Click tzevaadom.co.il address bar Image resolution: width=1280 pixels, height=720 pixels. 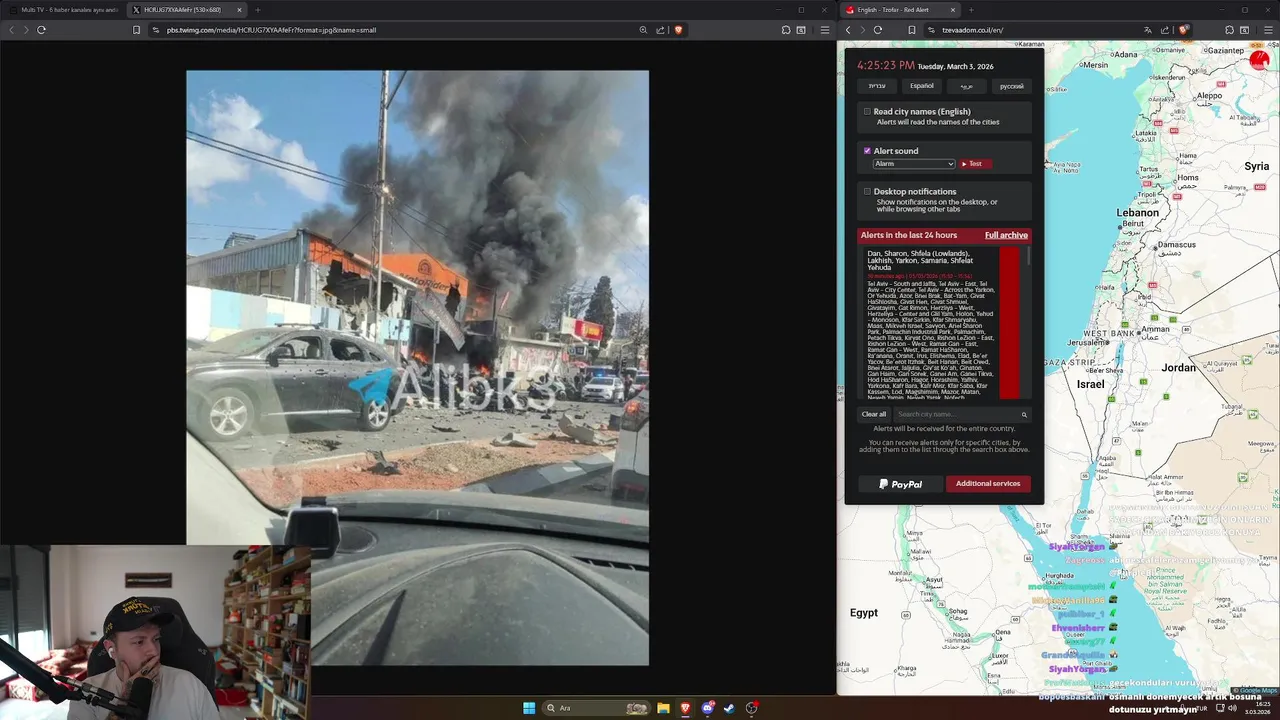coord(972,30)
